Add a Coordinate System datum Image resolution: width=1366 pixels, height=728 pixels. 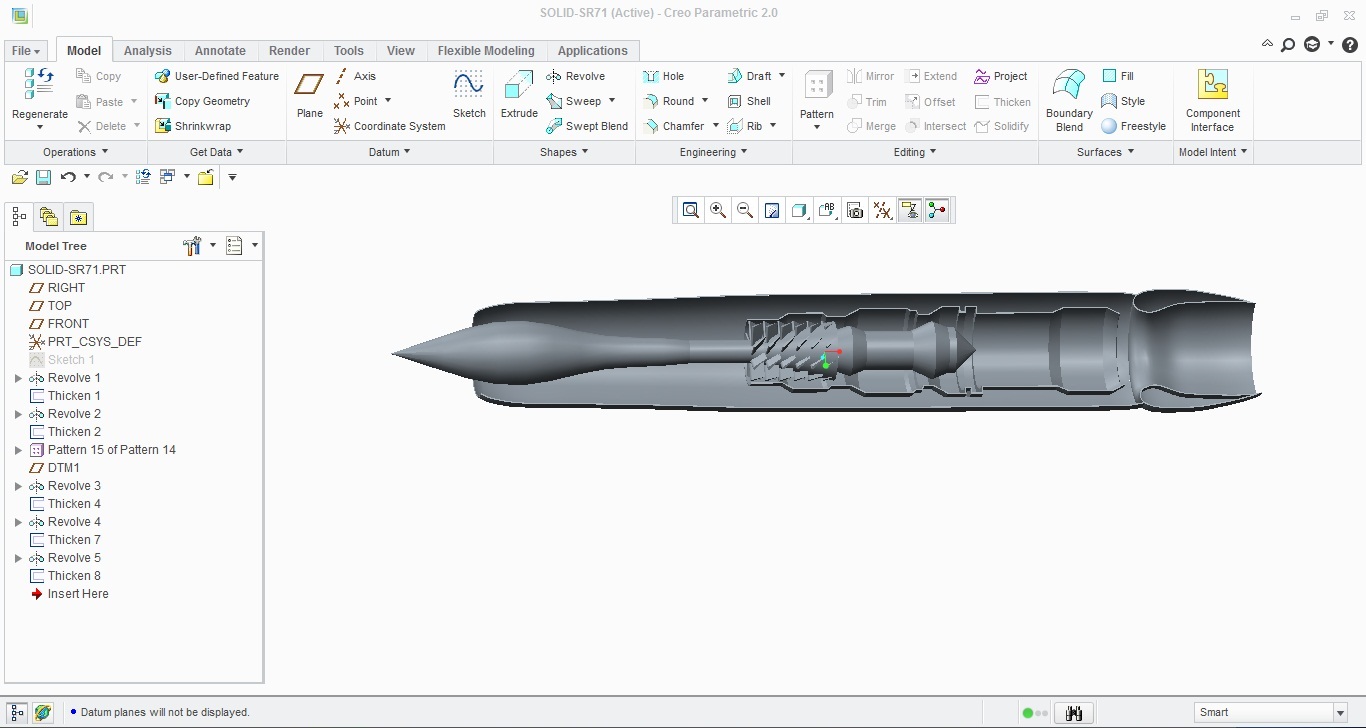pyautogui.click(x=389, y=126)
